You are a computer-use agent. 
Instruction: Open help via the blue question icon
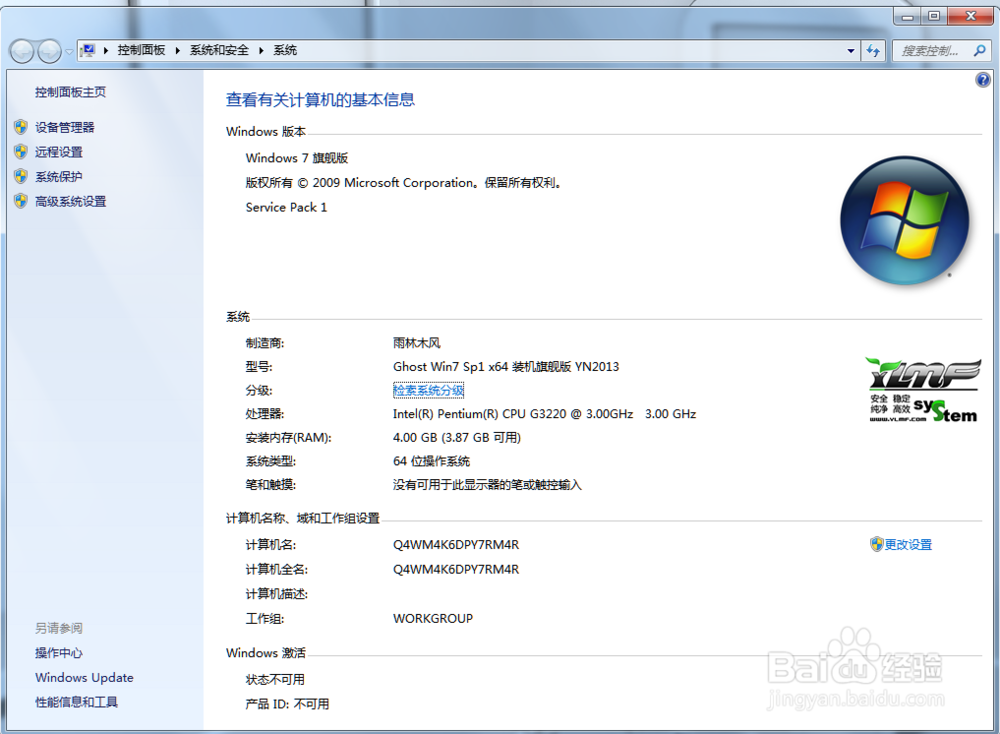click(983, 80)
